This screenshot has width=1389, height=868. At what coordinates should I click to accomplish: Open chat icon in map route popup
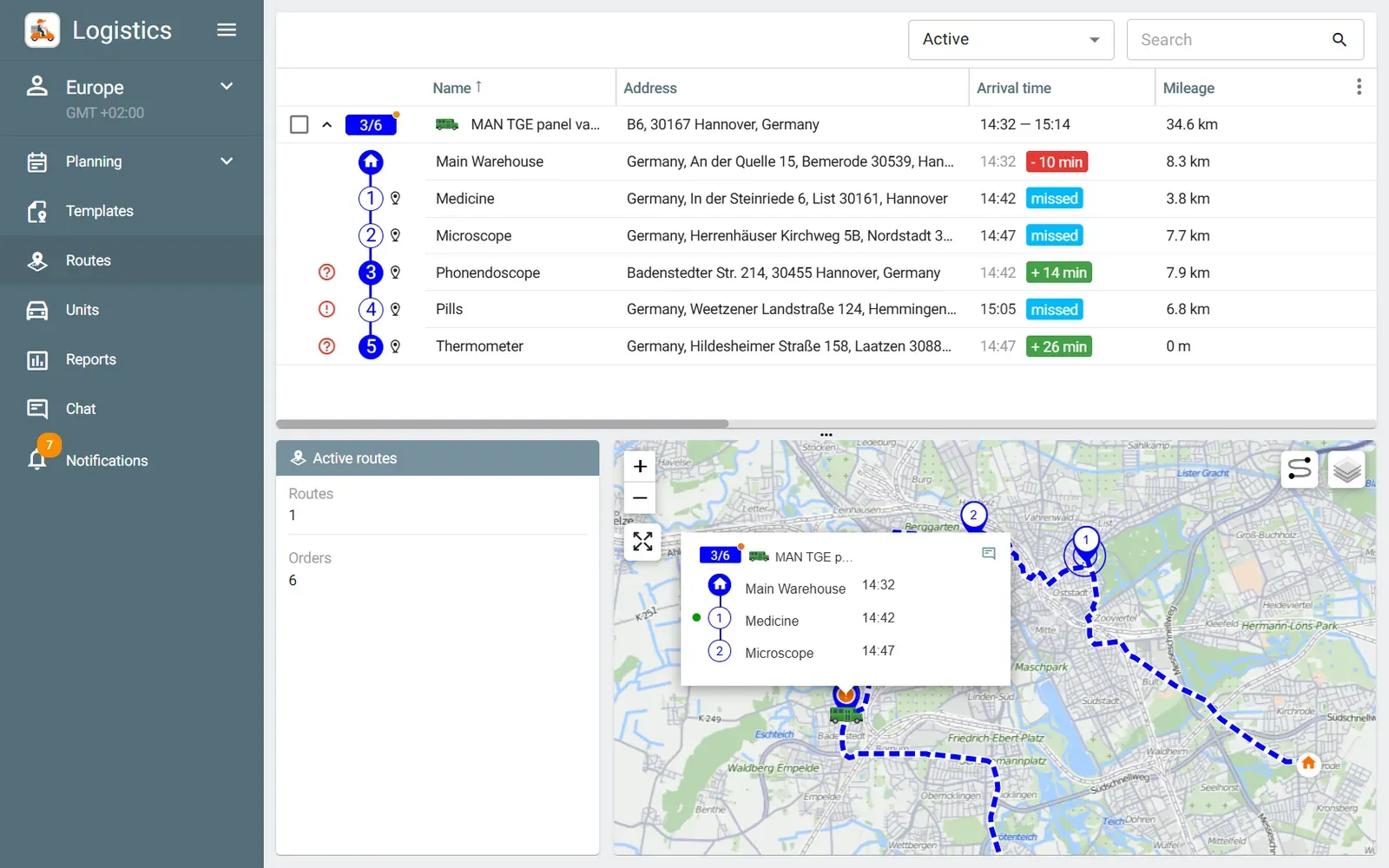click(988, 554)
